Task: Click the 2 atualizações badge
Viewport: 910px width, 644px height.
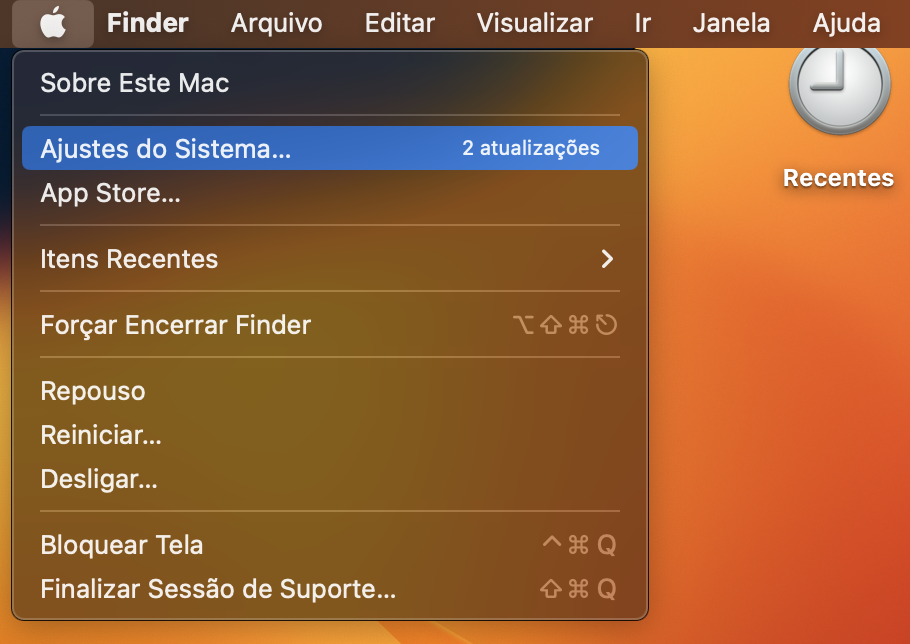Action: click(530, 149)
